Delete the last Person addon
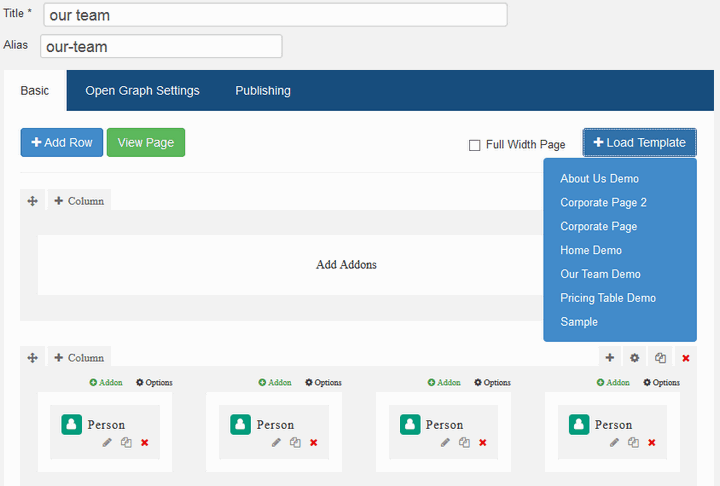The image size is (720, 486). pyautogui.click(x=652, y=442)
